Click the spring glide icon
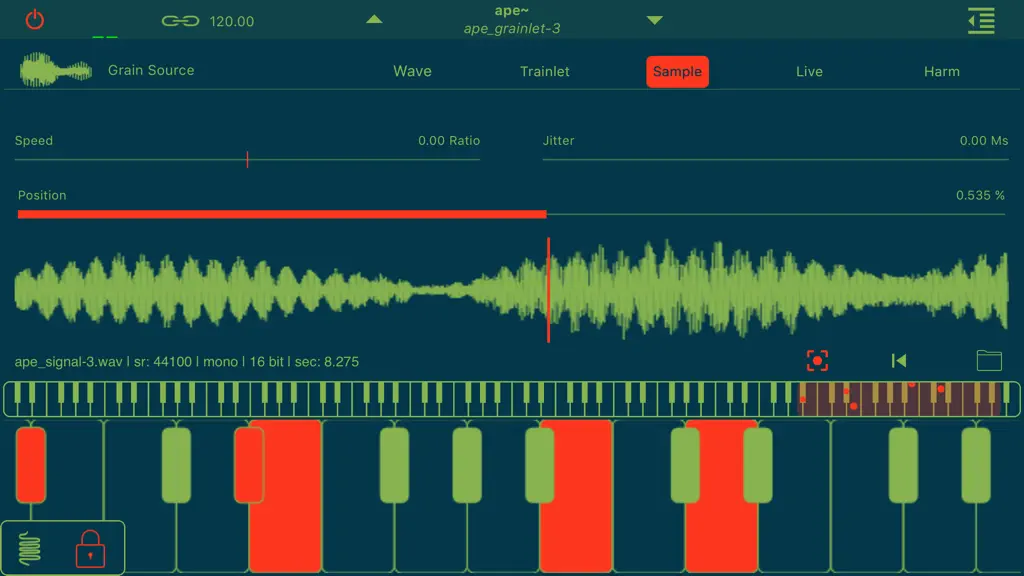1024x576 pixels. coord(29,549)
